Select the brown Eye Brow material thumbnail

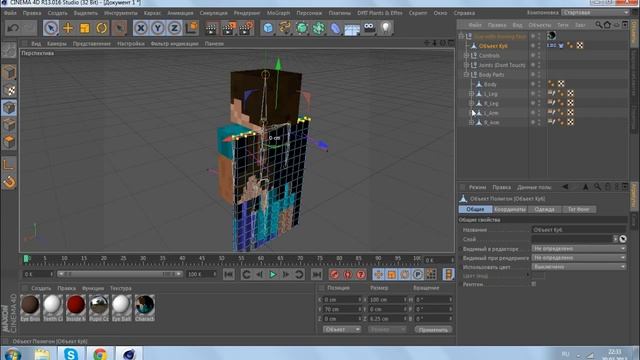point(30,308)
